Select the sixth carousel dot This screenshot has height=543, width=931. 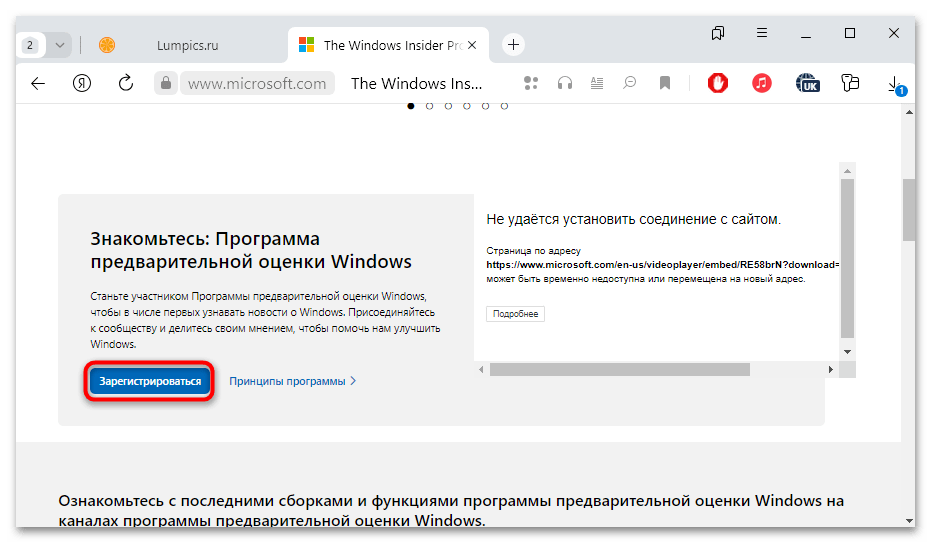pos(504,106)
